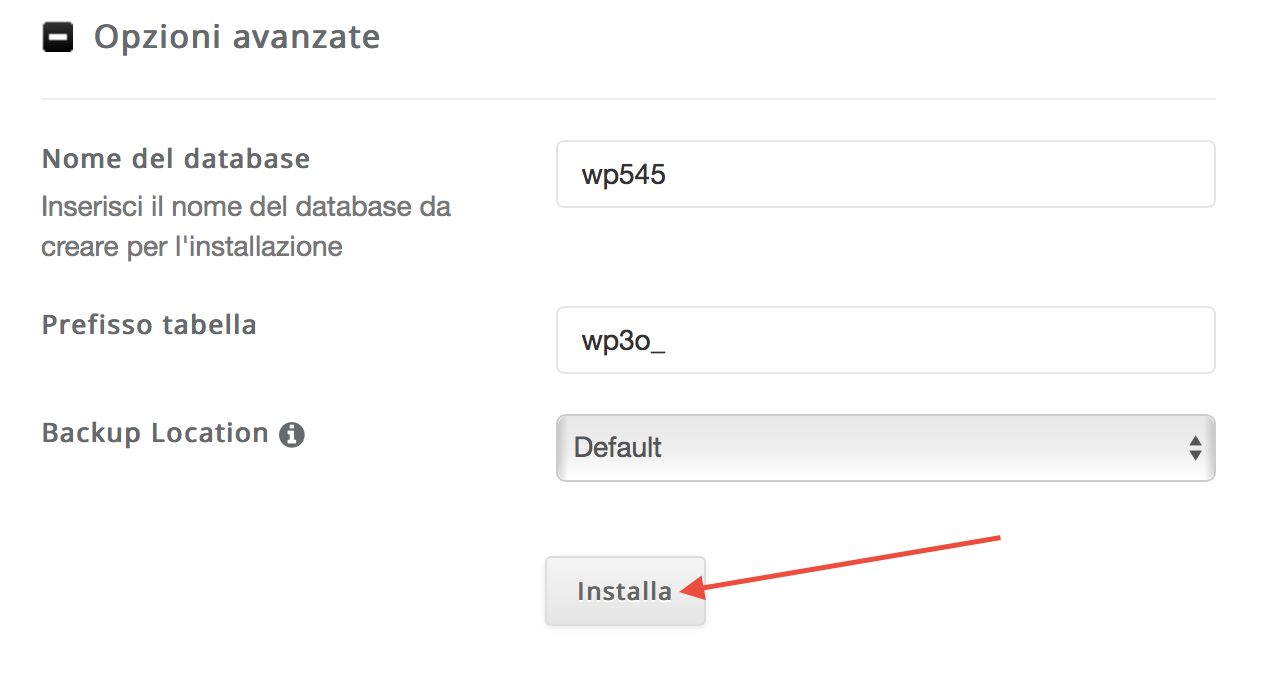Screen dimensions: 1282x692
Task: Click the wp3o_ value in prefix field
Action: point(624,341)
